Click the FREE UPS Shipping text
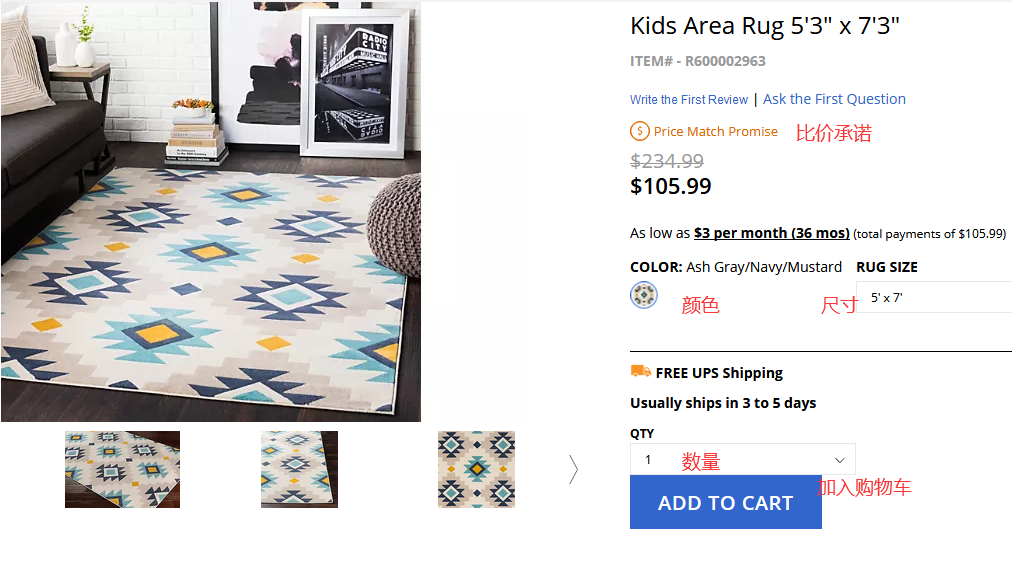The image size is (1012, 562). coord(719,373)
